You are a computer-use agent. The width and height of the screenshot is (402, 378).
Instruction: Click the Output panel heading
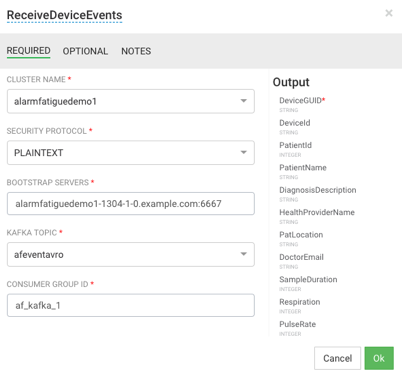[x=291, y=82]
